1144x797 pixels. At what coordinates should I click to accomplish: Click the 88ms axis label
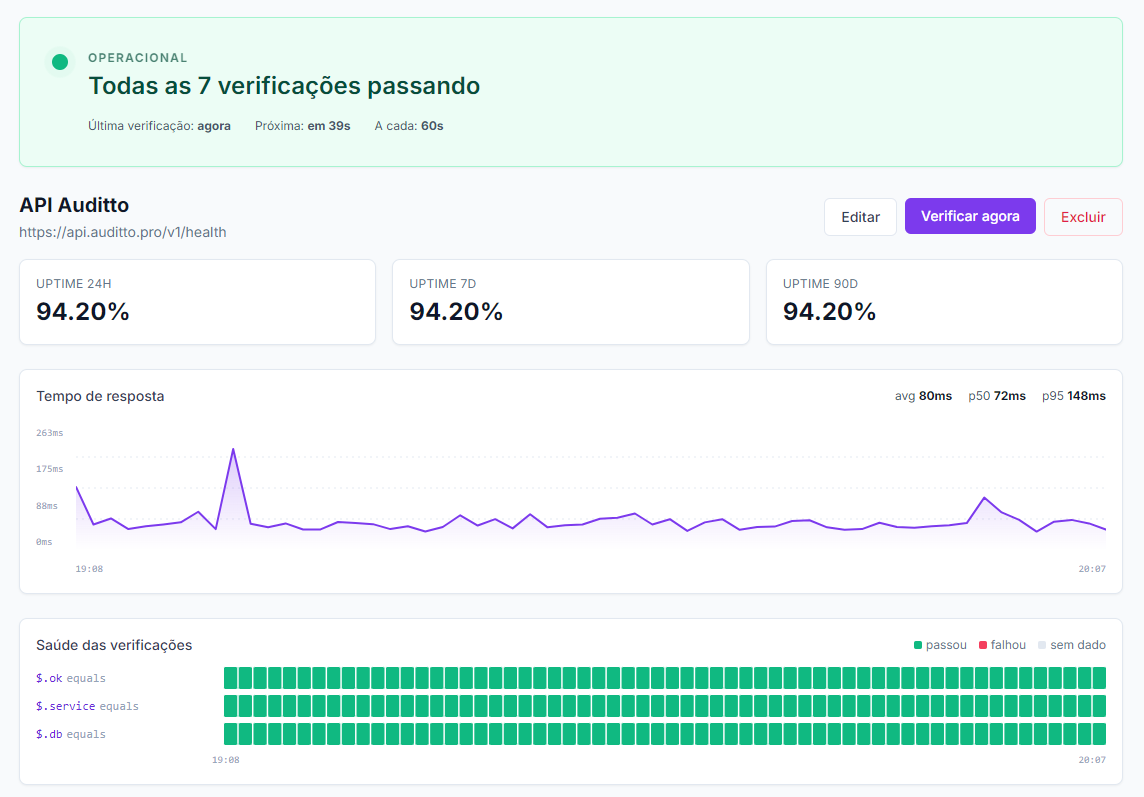pyautogui.click(x=47, y=506)
